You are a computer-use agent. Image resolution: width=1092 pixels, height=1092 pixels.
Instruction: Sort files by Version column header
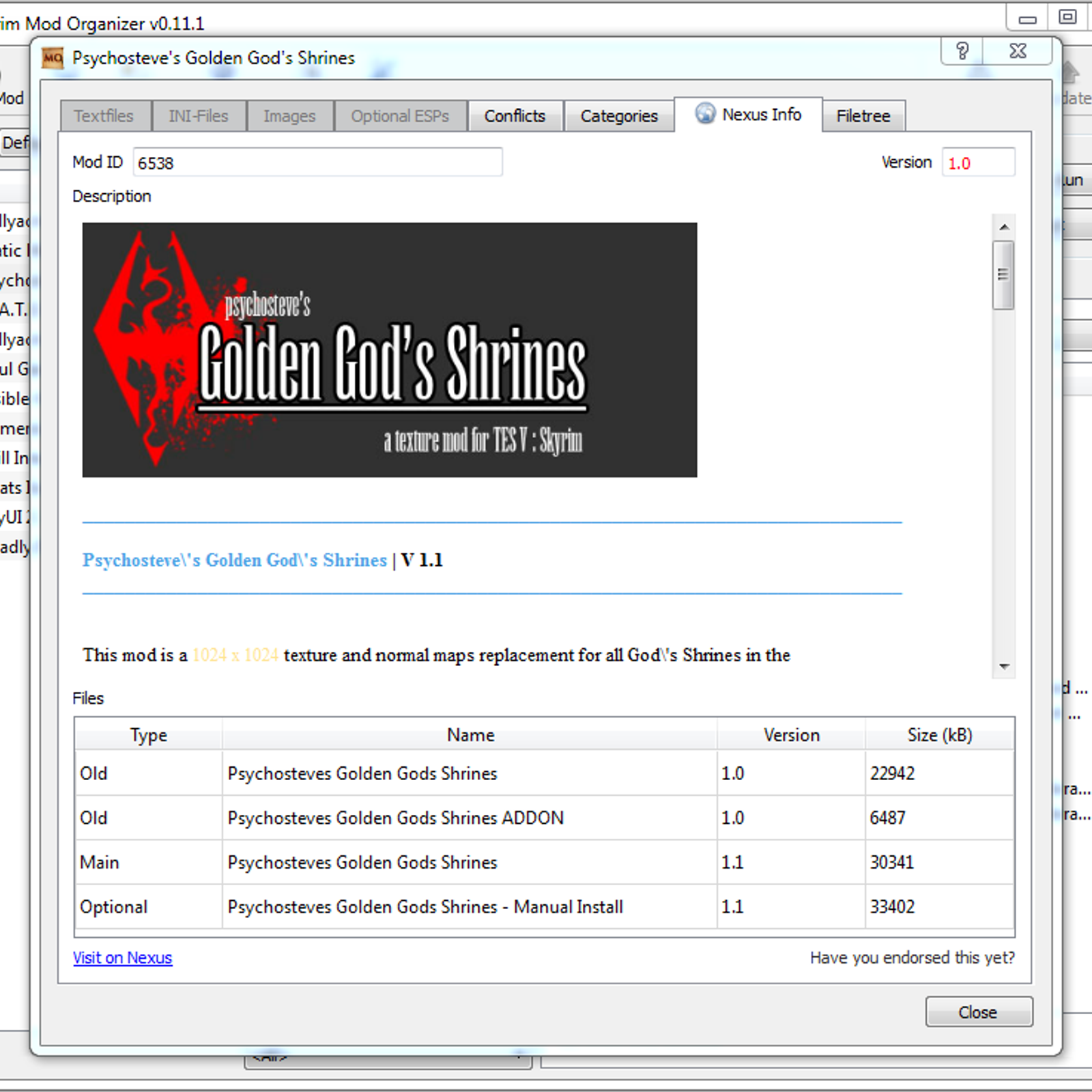coord(791,735)
